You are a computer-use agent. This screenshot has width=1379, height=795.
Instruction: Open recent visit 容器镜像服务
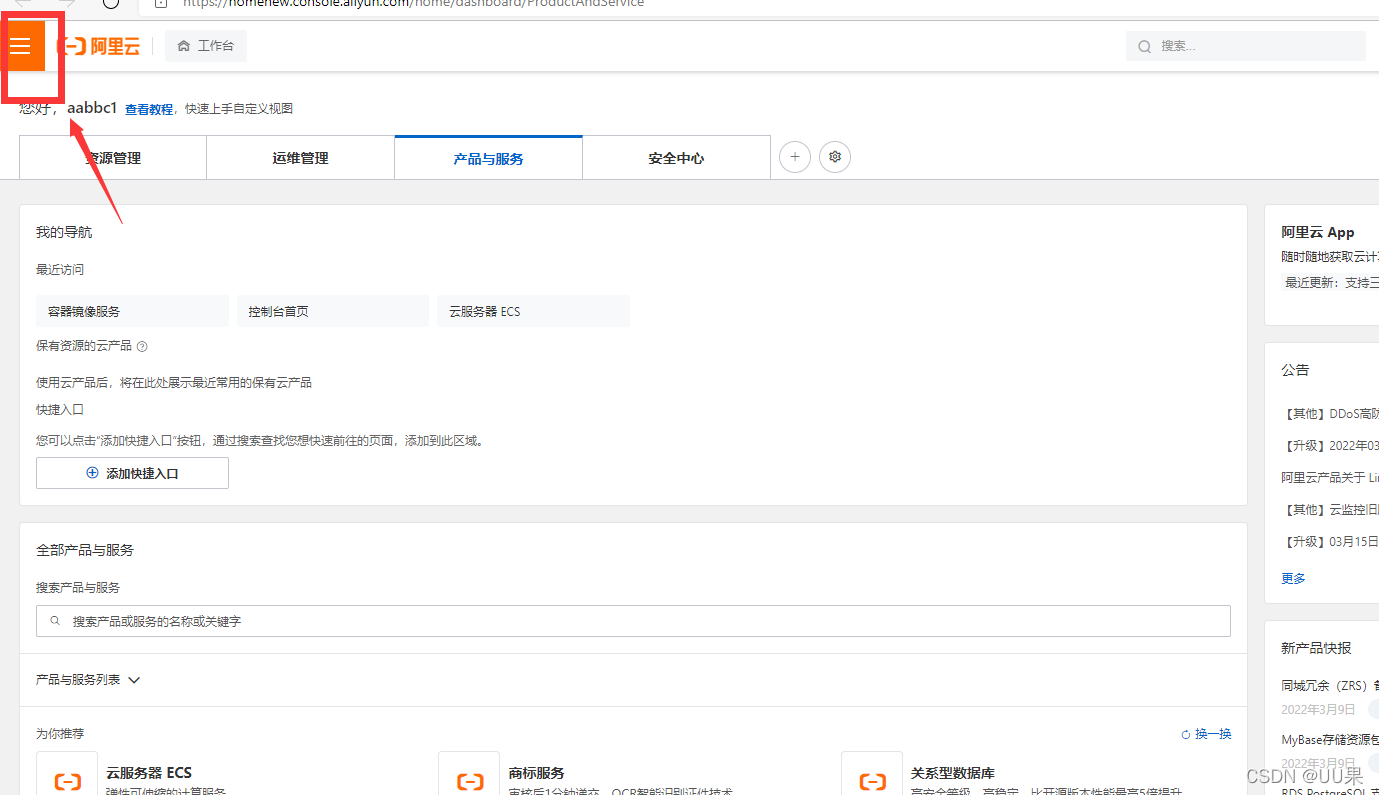tap(132, 311)
